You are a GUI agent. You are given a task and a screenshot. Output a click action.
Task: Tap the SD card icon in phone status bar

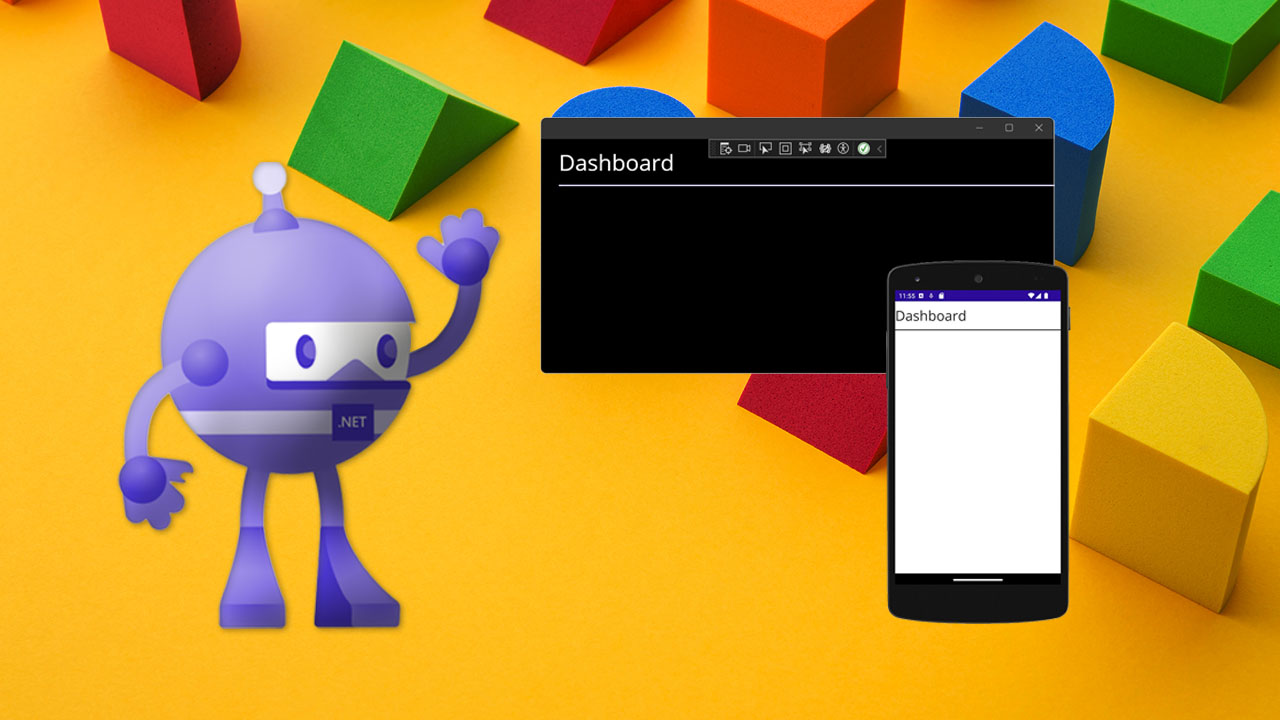(941, 296)
